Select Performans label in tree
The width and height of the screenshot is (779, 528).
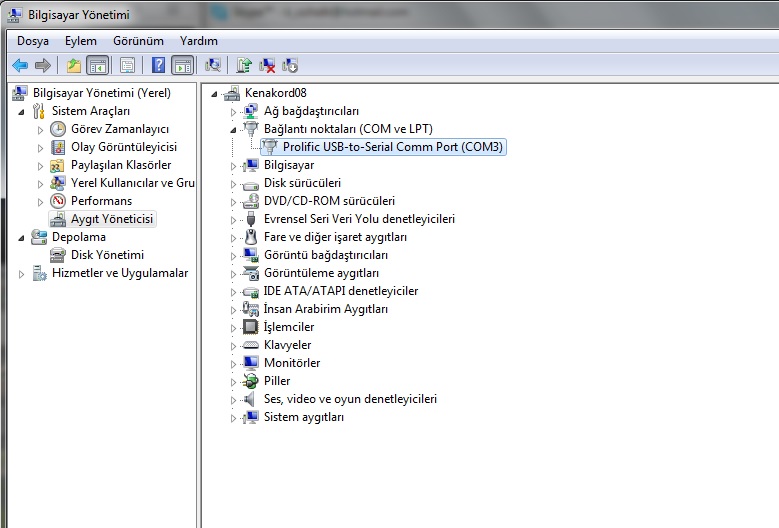tap(101, 201)
